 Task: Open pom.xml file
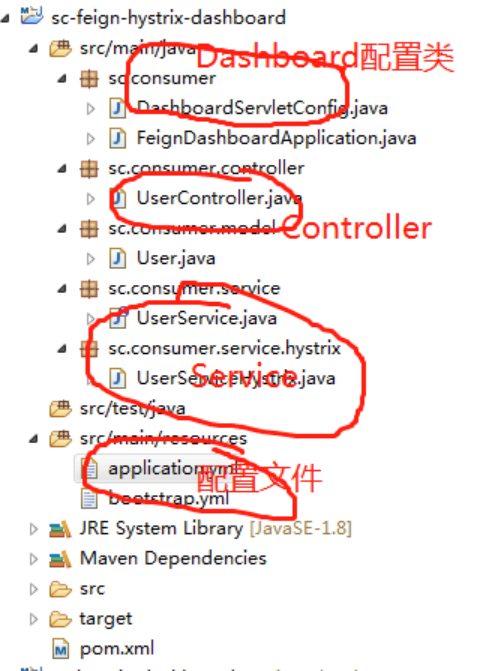coord(117,649)
